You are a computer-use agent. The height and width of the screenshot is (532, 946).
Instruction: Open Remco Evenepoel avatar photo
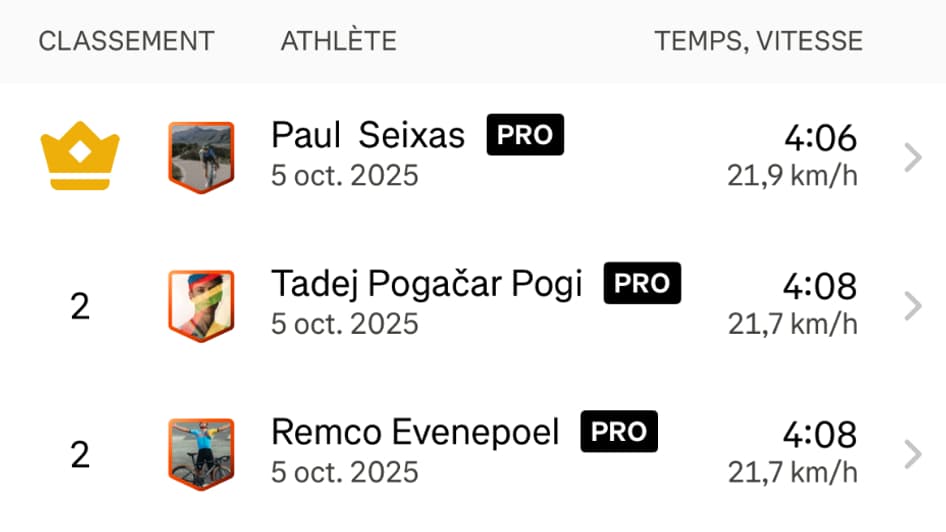200,454
